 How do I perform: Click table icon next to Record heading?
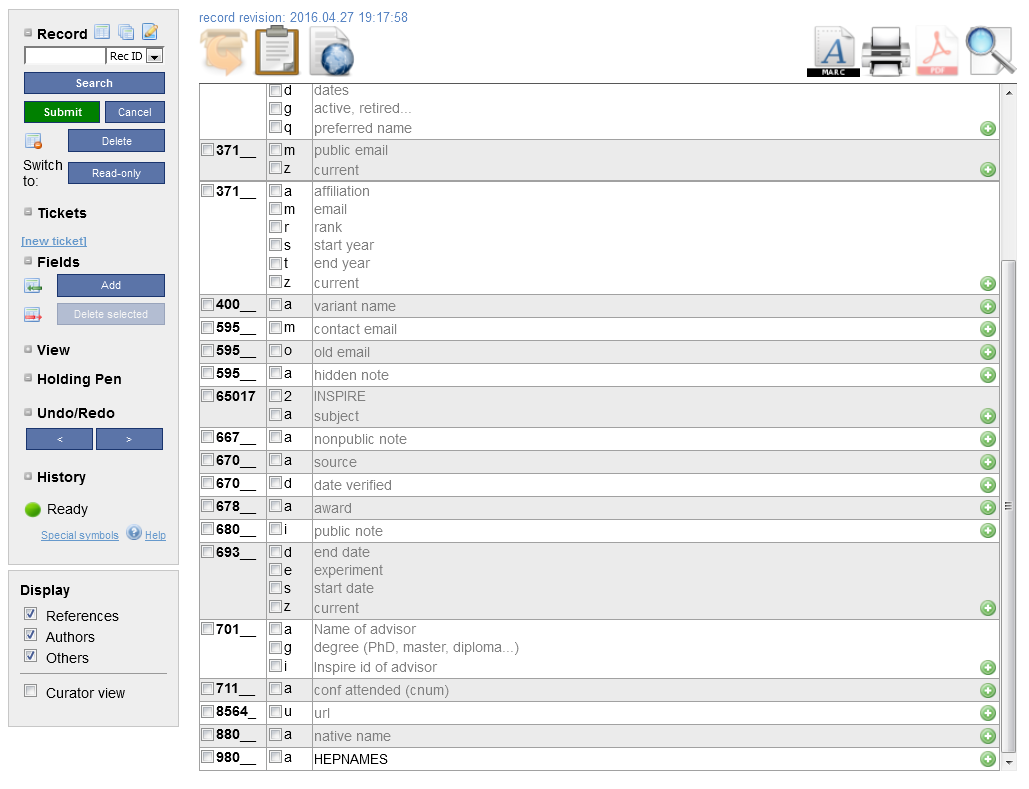click(102, 32)
